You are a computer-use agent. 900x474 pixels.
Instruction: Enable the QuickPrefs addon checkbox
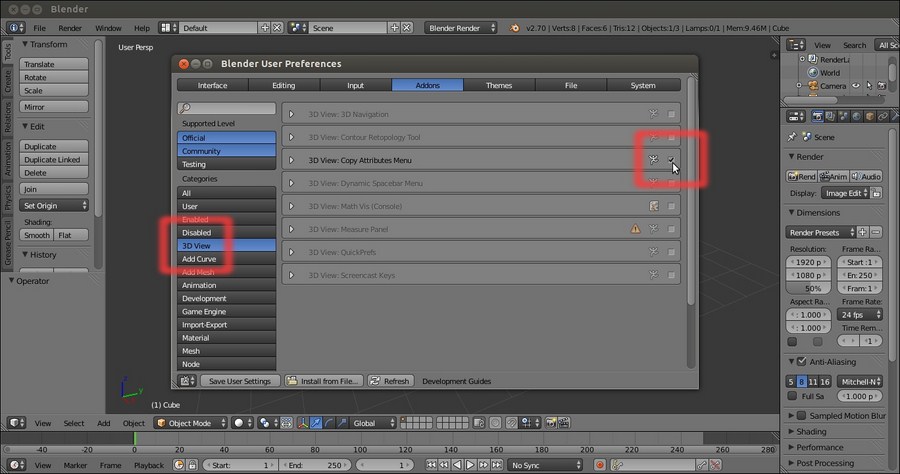pos(671,252)
